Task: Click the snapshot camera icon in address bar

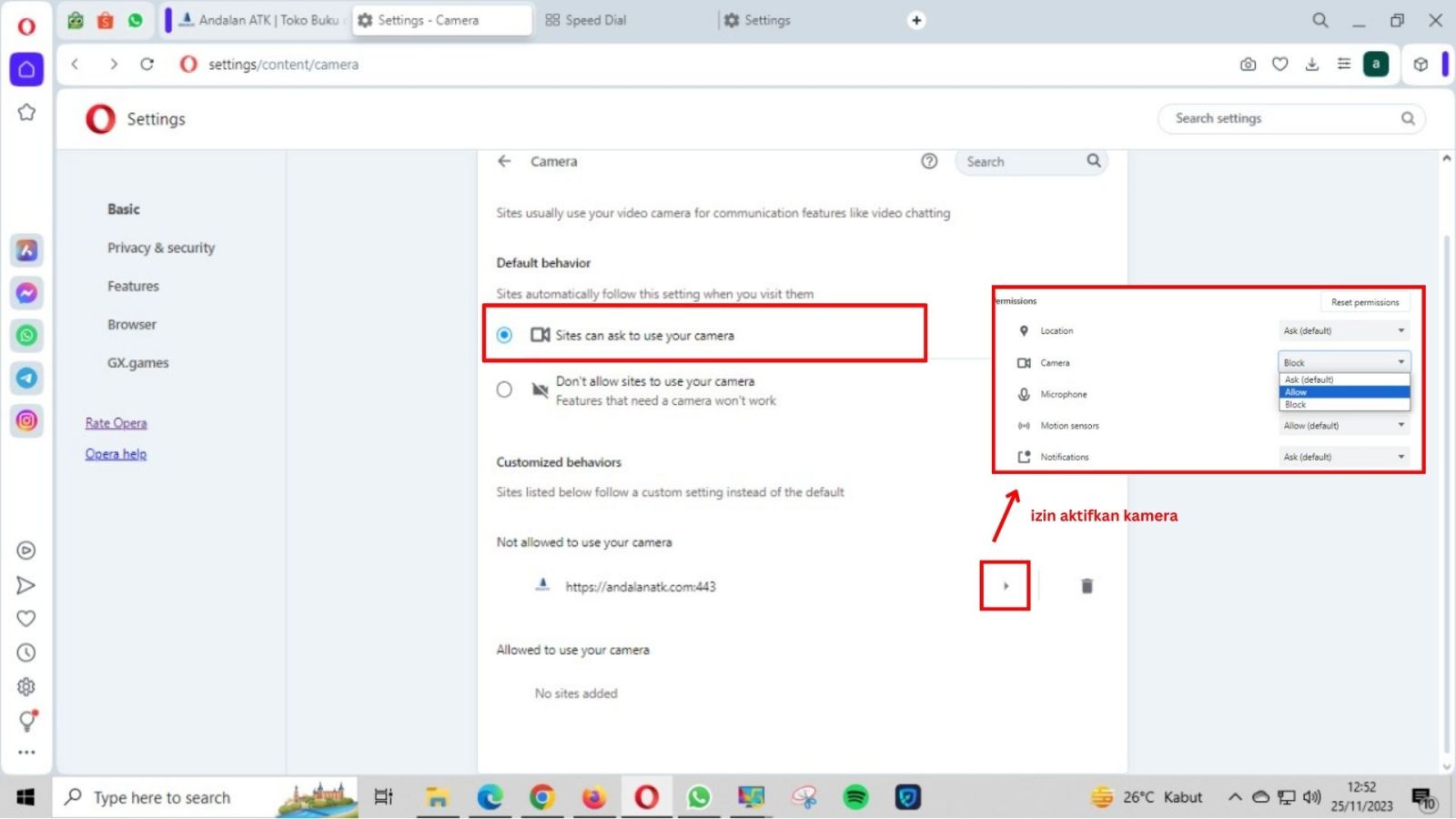Action: pos(1248,65)
